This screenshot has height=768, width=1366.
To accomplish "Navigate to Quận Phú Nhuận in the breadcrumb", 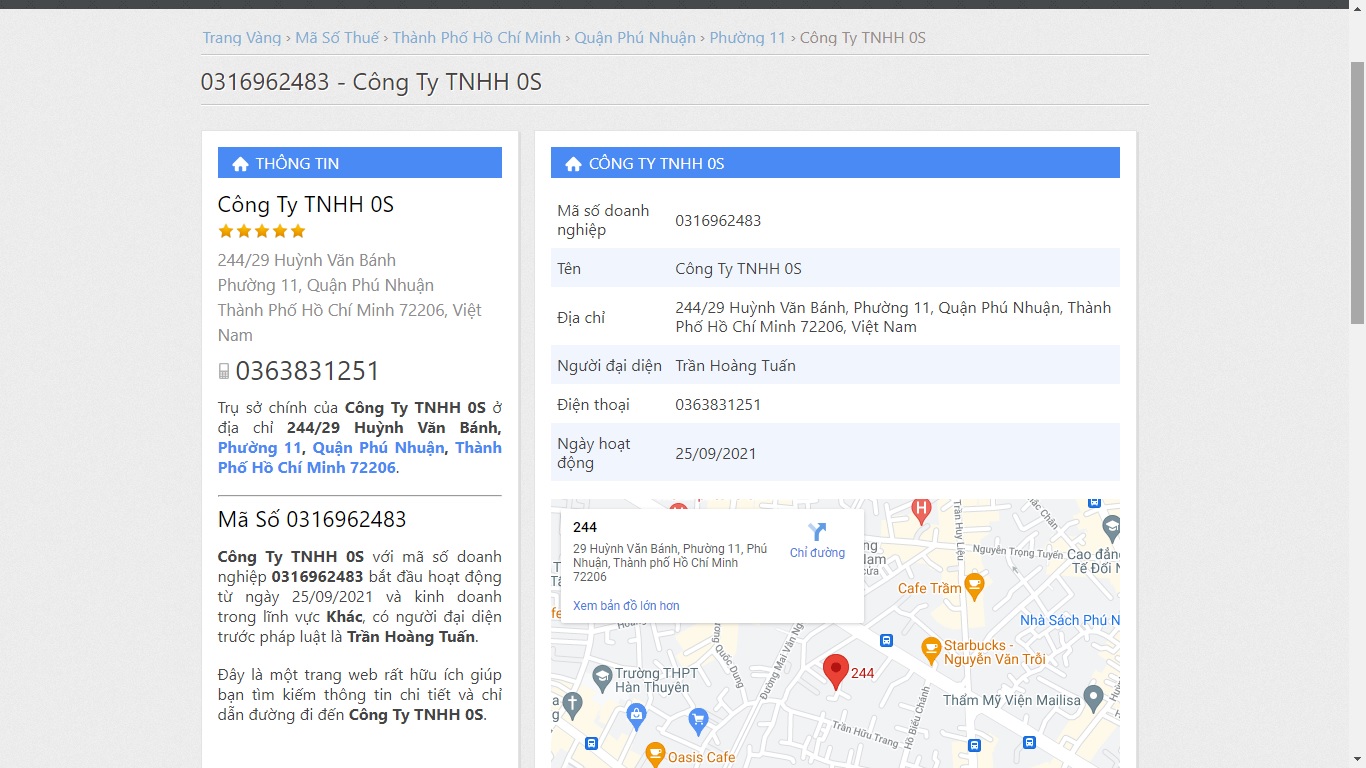I will (636, 38).
